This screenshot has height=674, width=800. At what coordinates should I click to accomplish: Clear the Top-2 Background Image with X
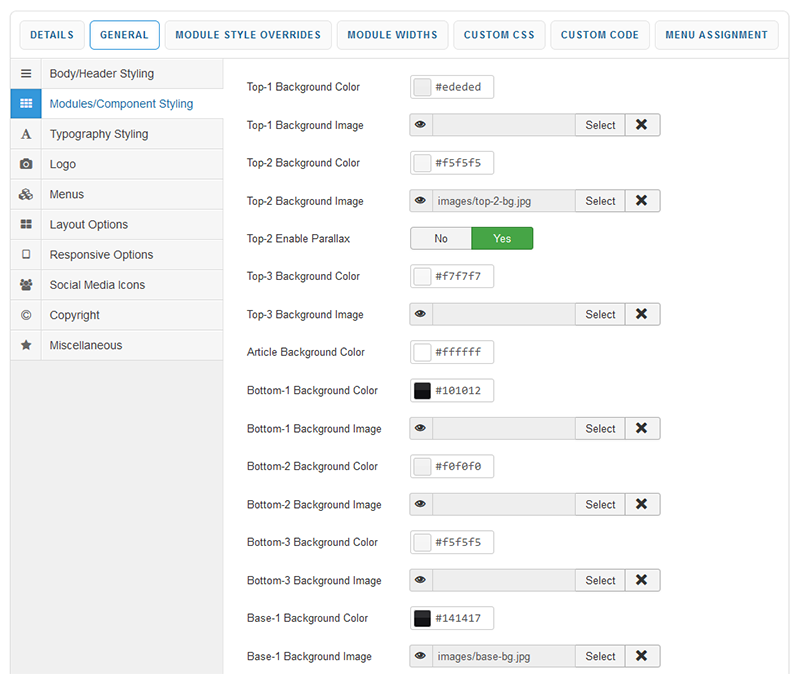click(x=642, y=201)
